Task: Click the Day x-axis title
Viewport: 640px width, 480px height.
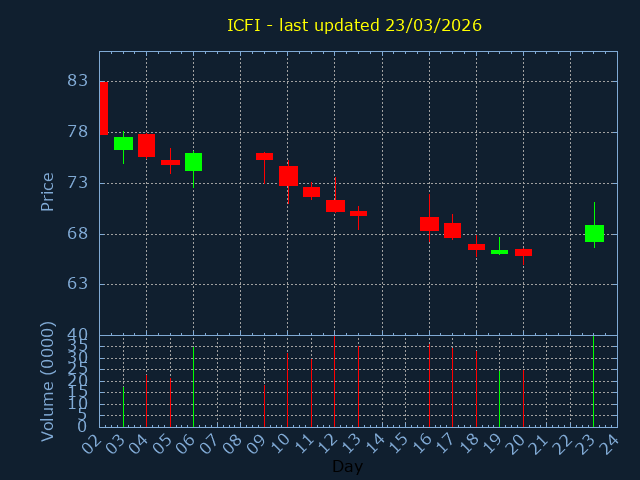Action: click(347, 467)
